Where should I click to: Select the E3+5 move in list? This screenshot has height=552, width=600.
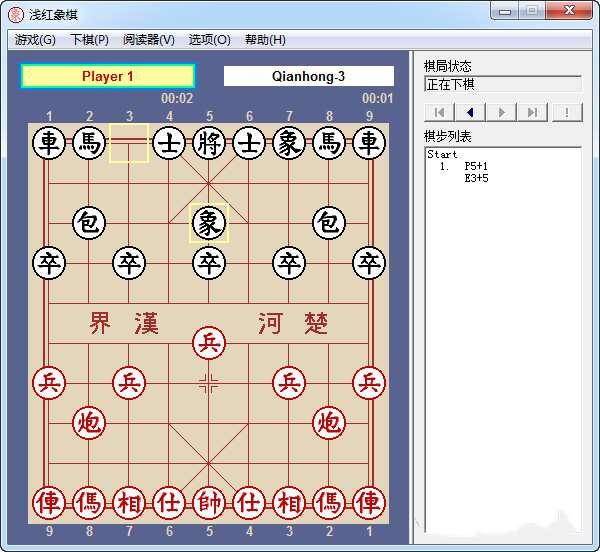point(476,178)
